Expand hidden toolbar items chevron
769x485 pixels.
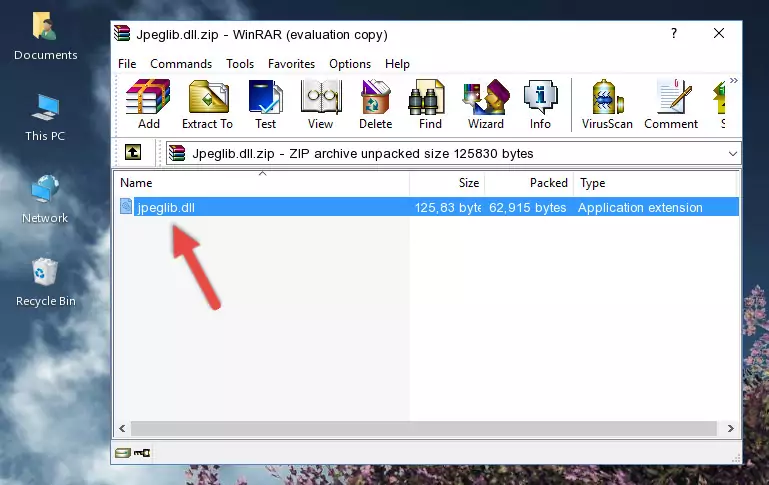[733, 80]
